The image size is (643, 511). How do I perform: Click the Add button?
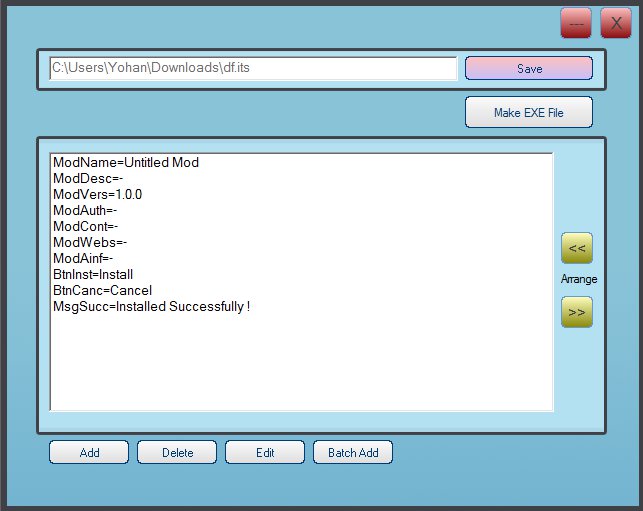pos(89,452)
